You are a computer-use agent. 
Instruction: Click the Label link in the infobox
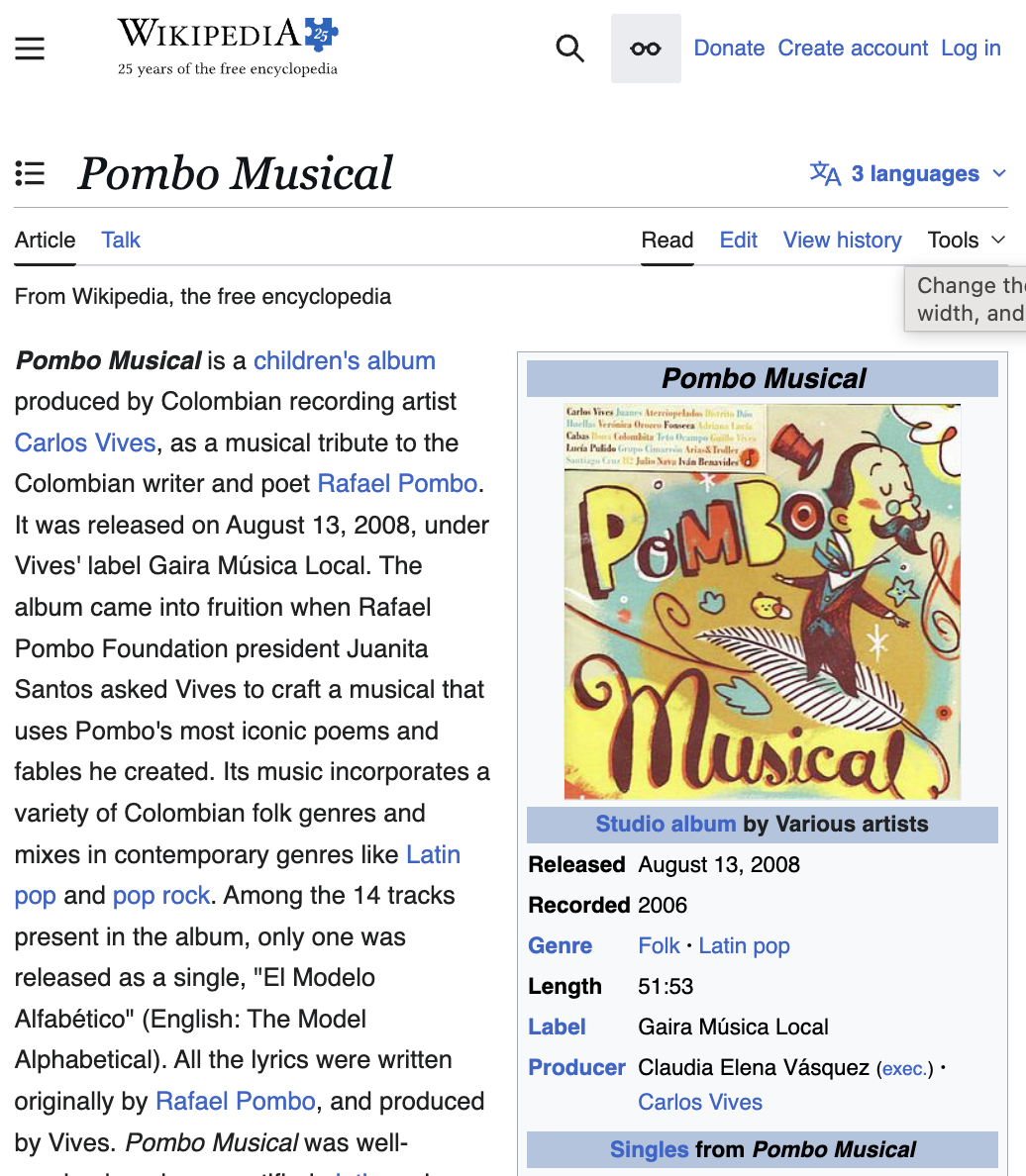[x=557, y=1027]
